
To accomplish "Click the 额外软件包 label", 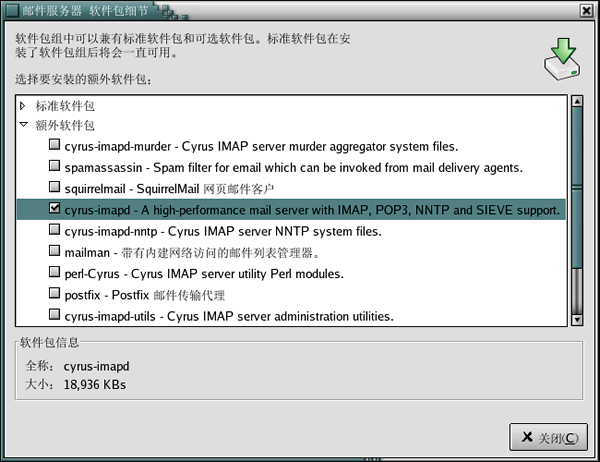I will coord(65,125).
